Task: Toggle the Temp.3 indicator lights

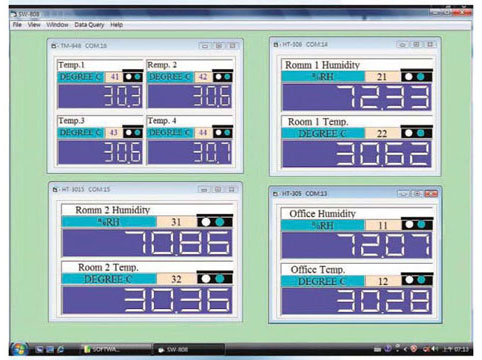Action: pos(133,133)
